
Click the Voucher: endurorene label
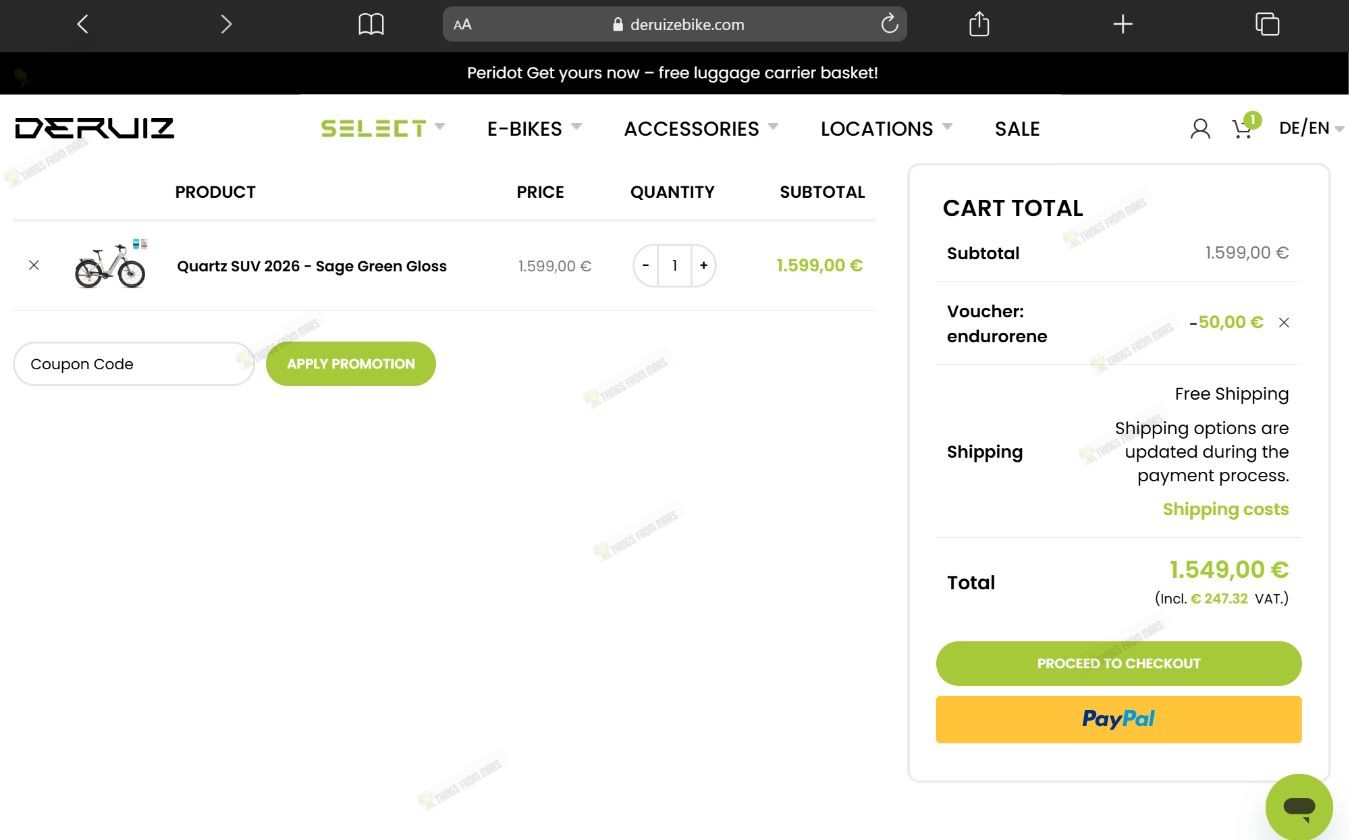(997, 324)
